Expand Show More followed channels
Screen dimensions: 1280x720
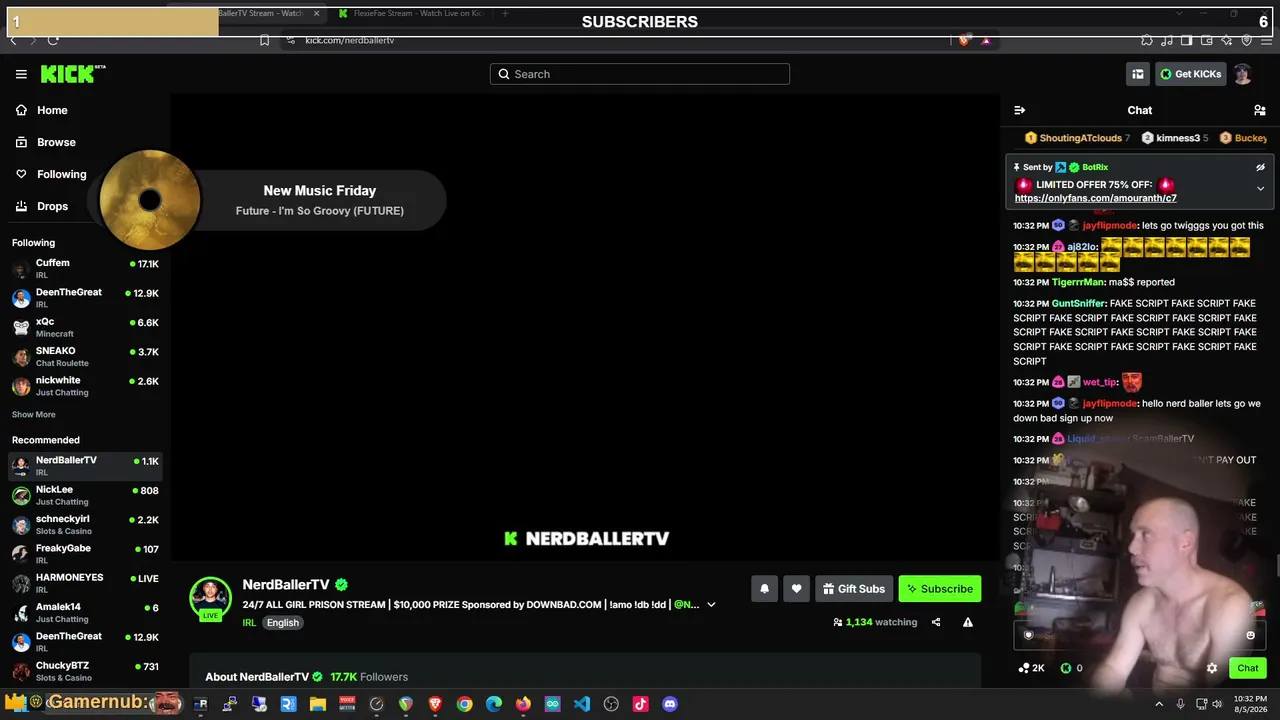(x=34, y=414)
